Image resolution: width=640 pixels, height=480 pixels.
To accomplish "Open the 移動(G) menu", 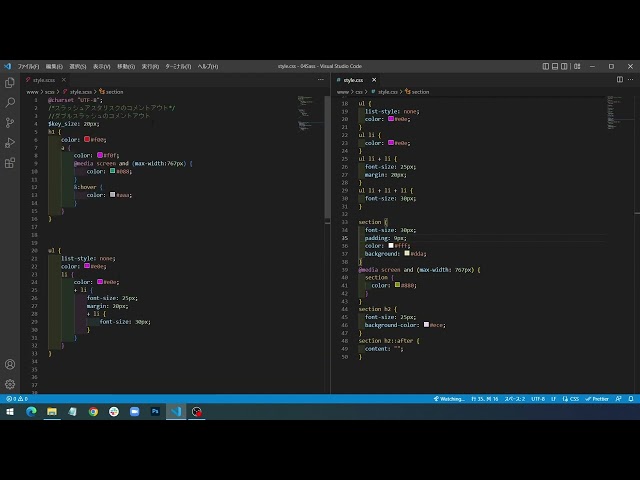I will [126, 66].
